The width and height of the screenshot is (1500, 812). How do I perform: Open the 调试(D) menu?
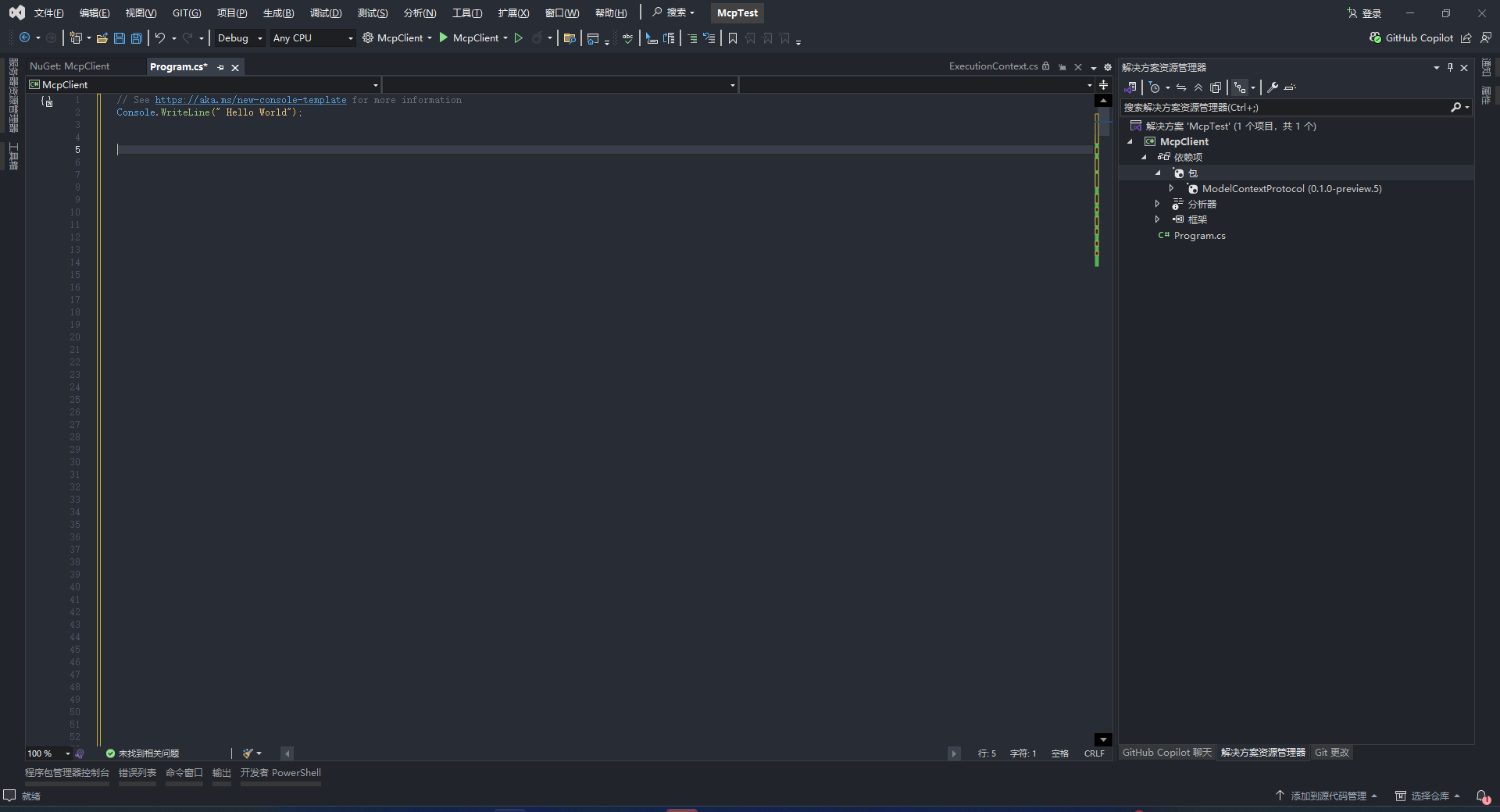click(326, 13)
